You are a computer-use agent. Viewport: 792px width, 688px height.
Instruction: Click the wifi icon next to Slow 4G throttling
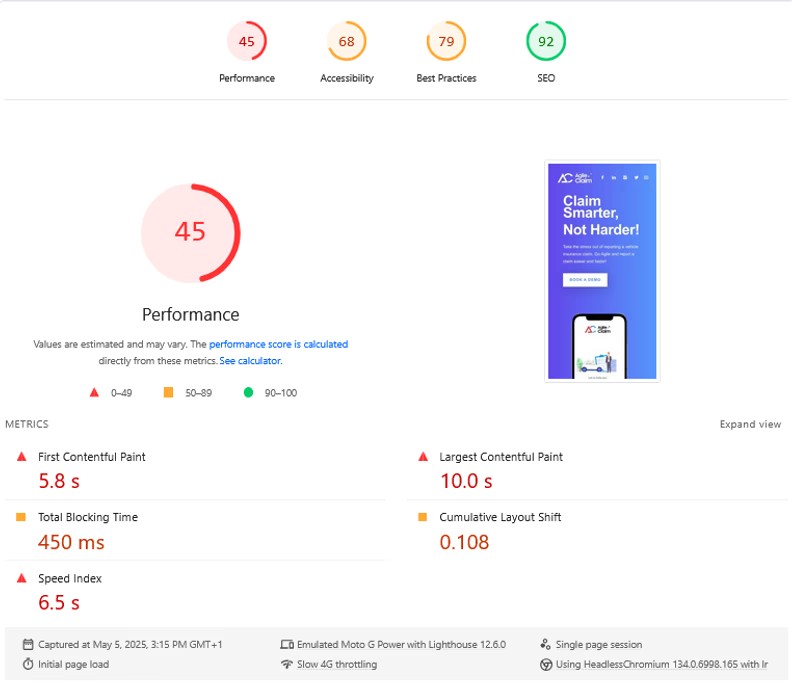(287, 664)
